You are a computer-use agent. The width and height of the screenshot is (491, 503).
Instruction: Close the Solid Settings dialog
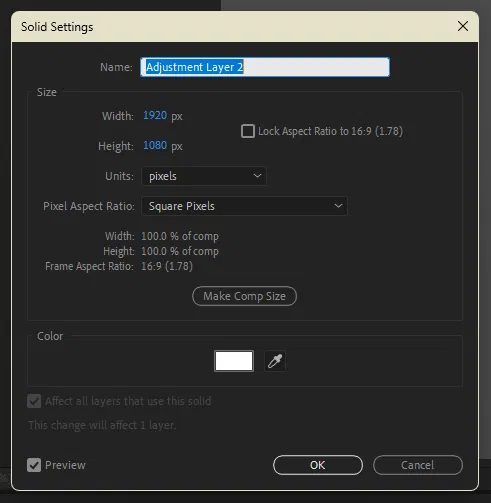point(463,26)
